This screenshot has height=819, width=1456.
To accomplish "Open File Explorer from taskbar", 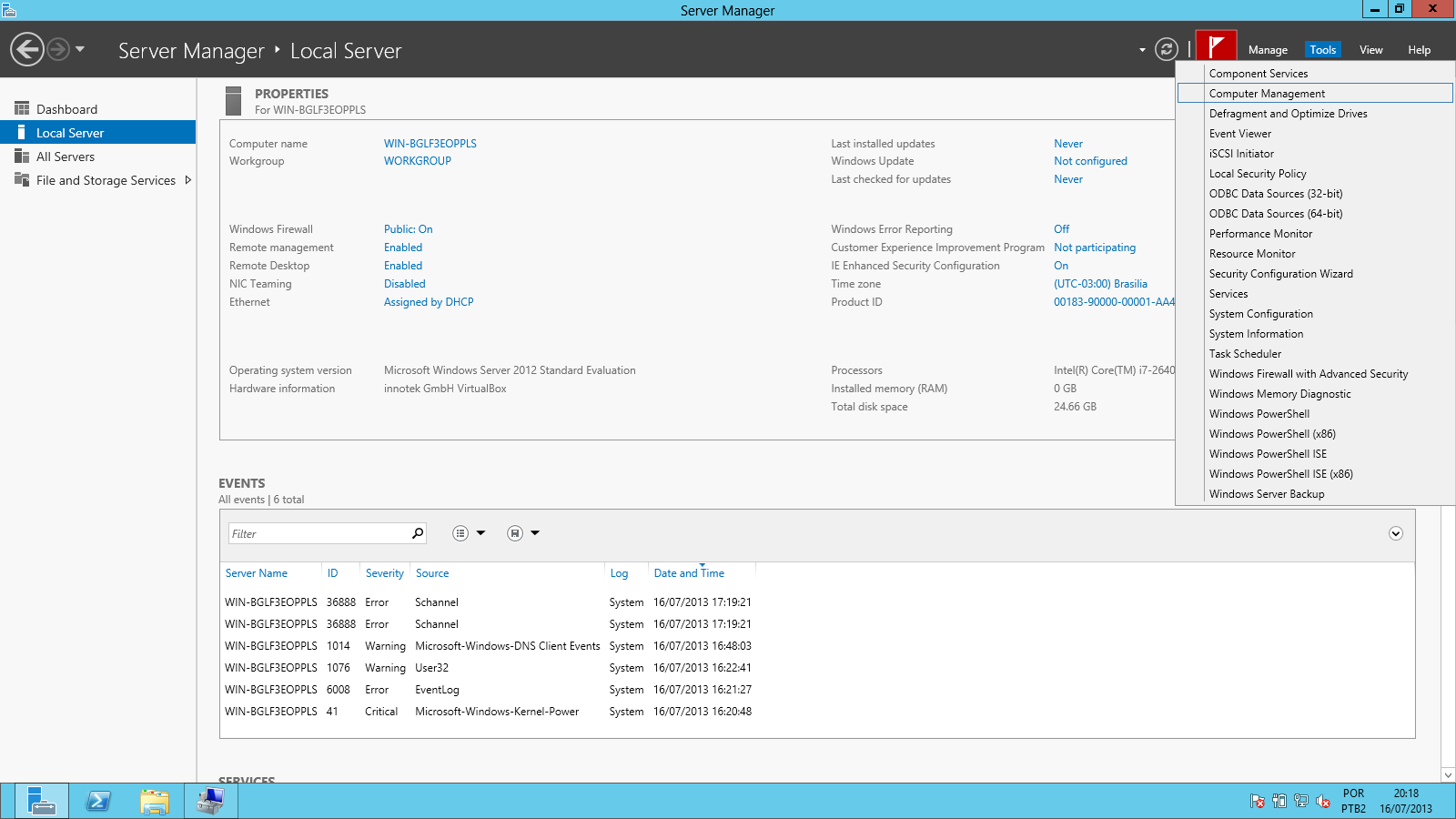I will [154, 801].
